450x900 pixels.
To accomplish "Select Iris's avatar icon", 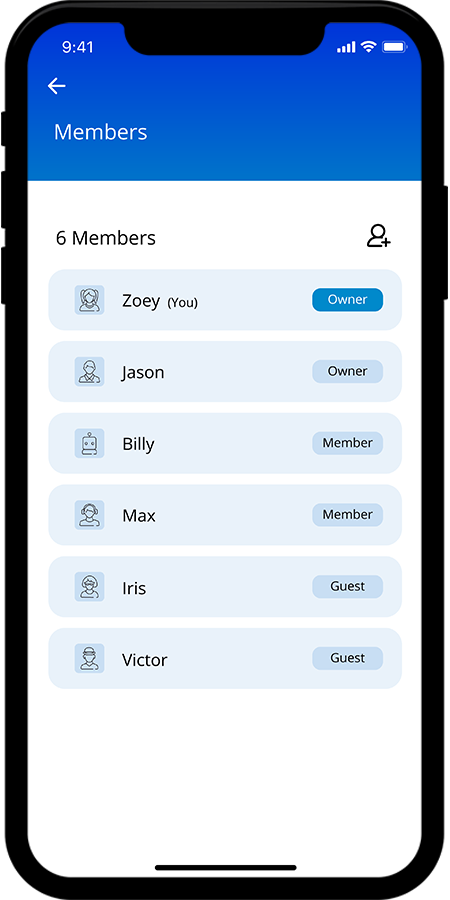I will coord(90,587).
